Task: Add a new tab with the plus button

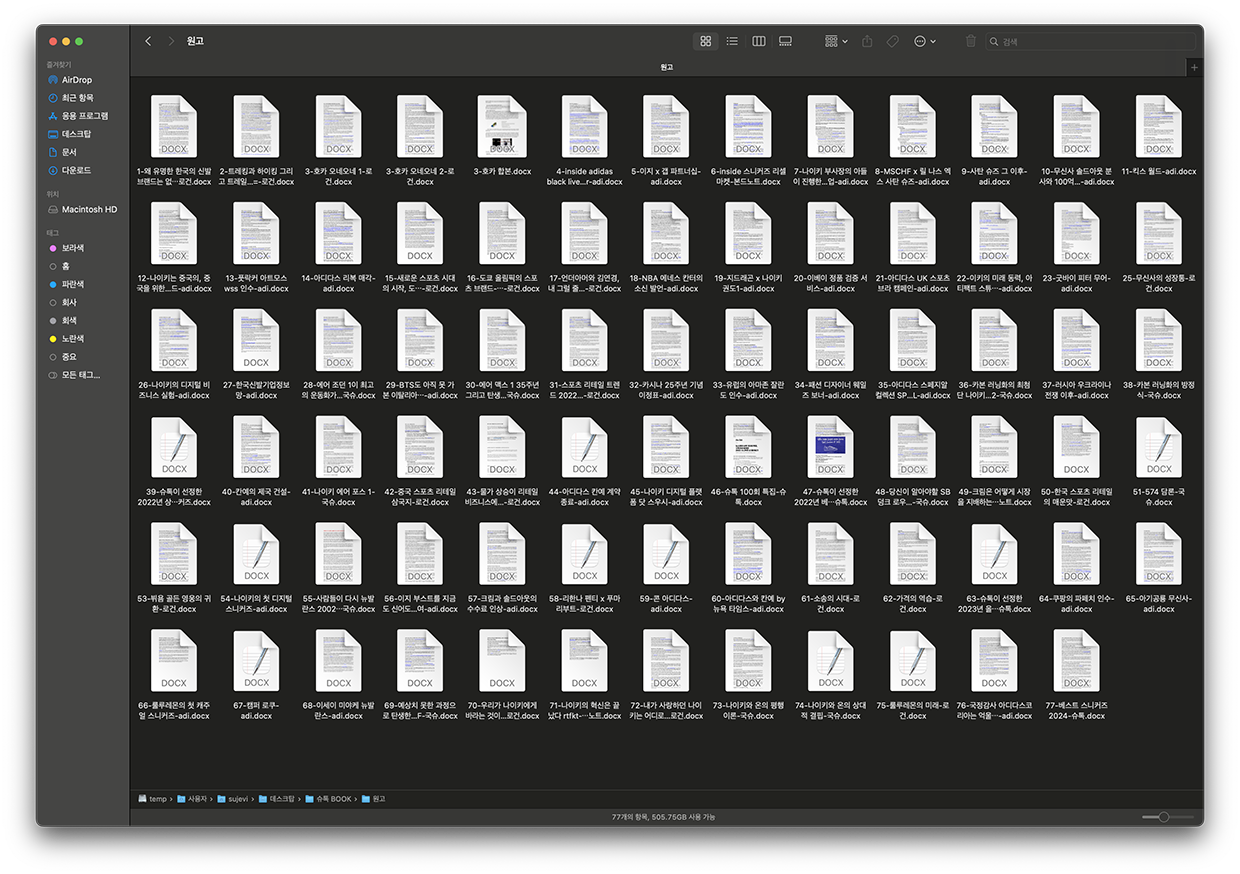Action: point(1194,67)
